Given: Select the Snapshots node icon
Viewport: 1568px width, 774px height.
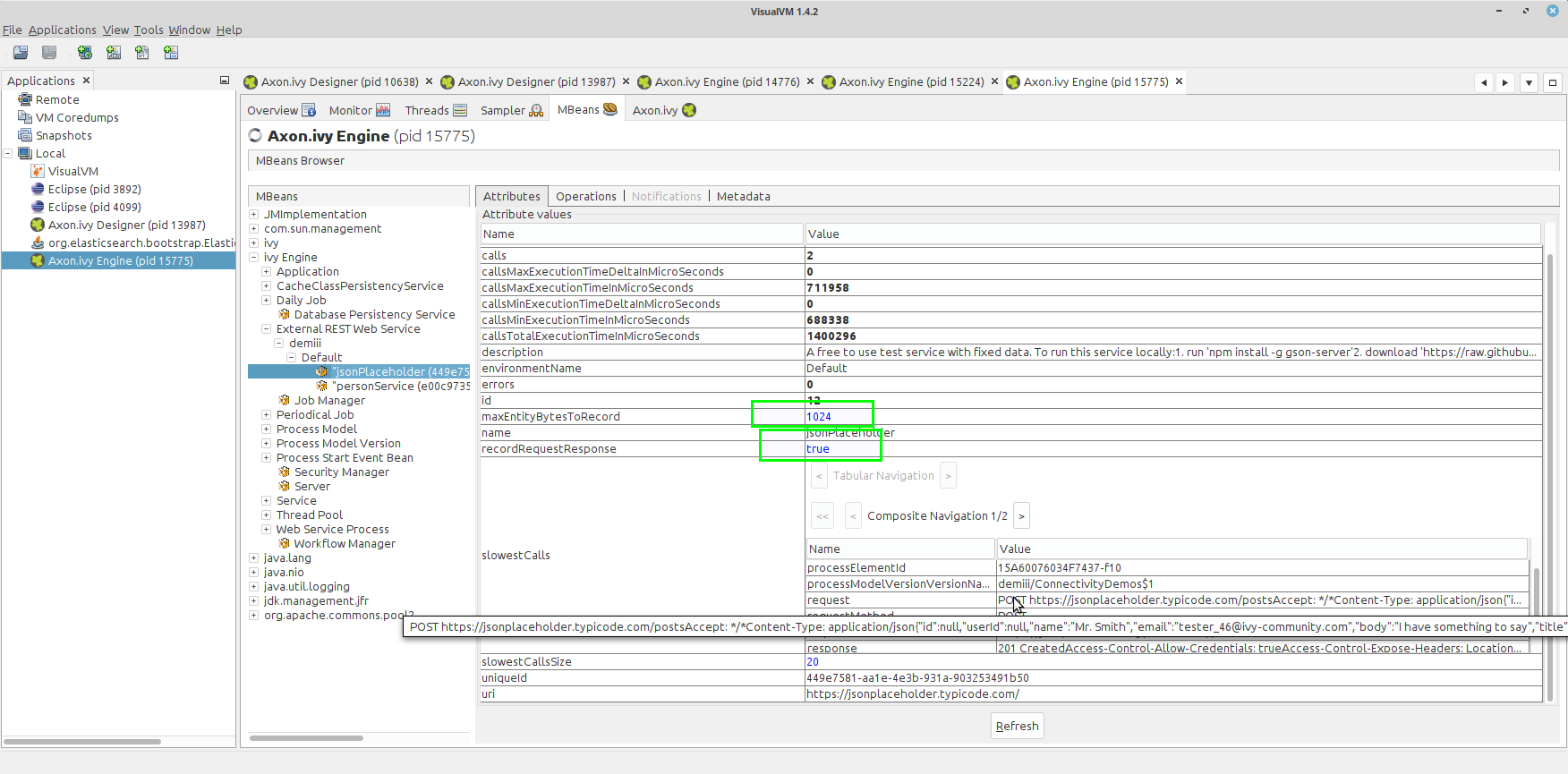Looking at the screenshot, I should [x=25, y=135].
